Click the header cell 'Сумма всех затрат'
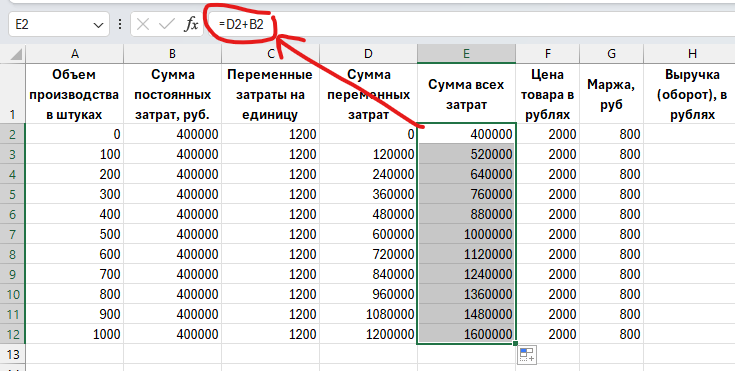The image size is (735, 371). pyautogui.click(x=466, y=94)
